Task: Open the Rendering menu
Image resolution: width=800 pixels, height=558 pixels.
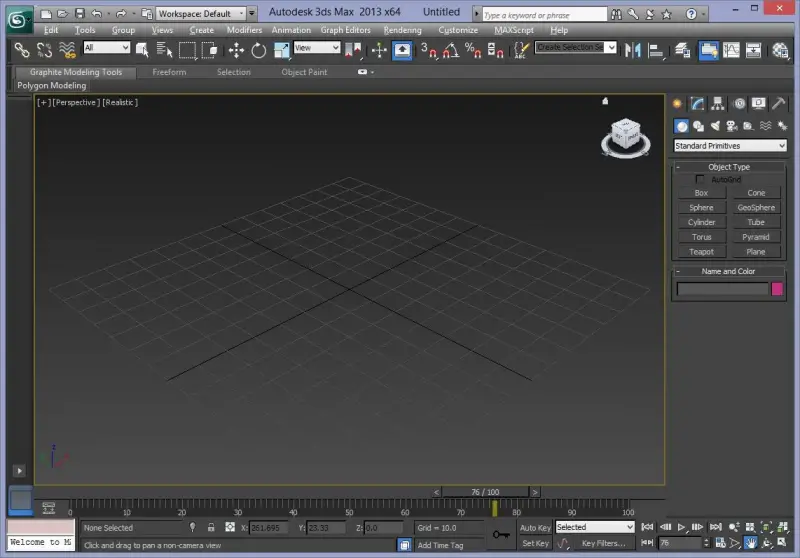Action: (403, 30)
